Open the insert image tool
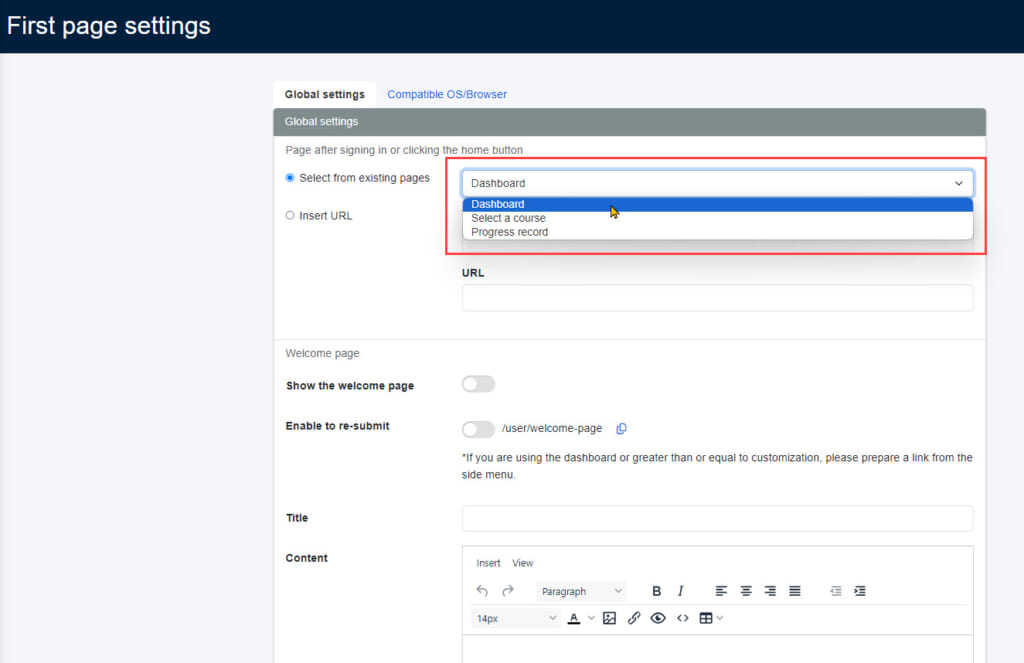Viewport: 1024px width, 663px height. [x=609, y=617]
